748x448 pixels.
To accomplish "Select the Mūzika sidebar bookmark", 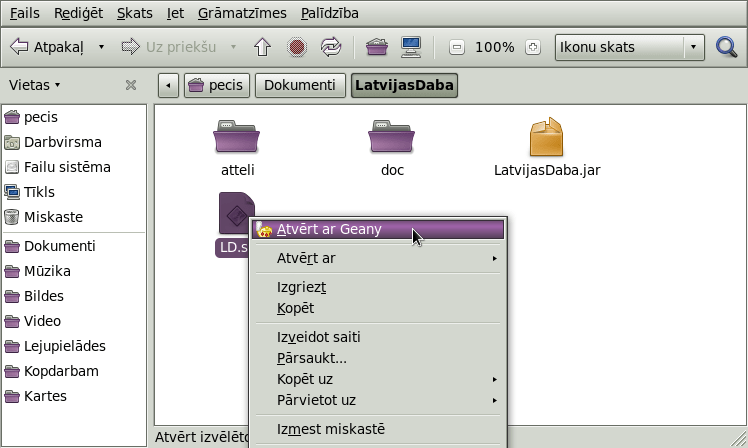I will point(74,271).
